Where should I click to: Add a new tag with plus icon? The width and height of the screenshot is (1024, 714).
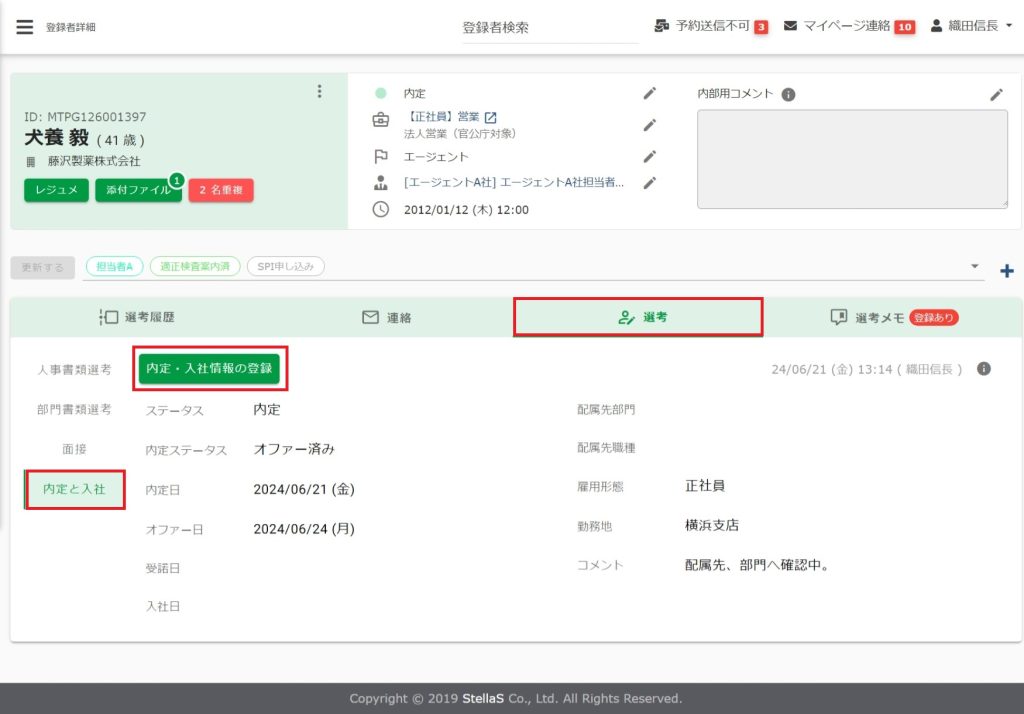[x=1006, y=271]
